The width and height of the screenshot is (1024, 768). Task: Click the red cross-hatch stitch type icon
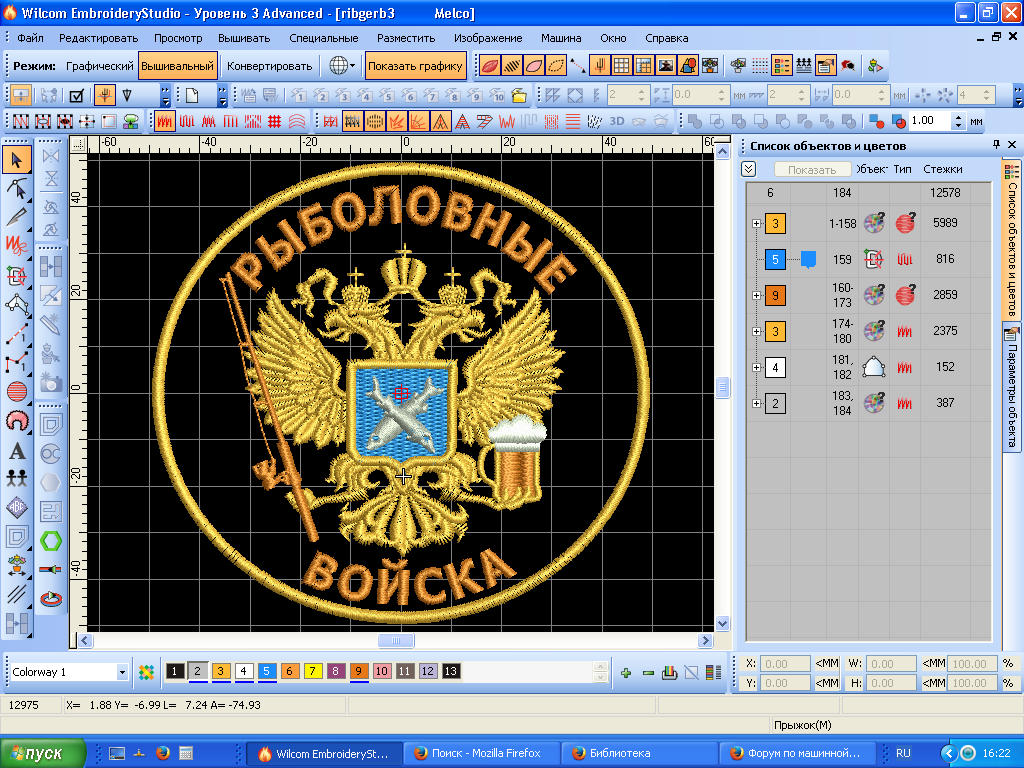tap(274, 121)
